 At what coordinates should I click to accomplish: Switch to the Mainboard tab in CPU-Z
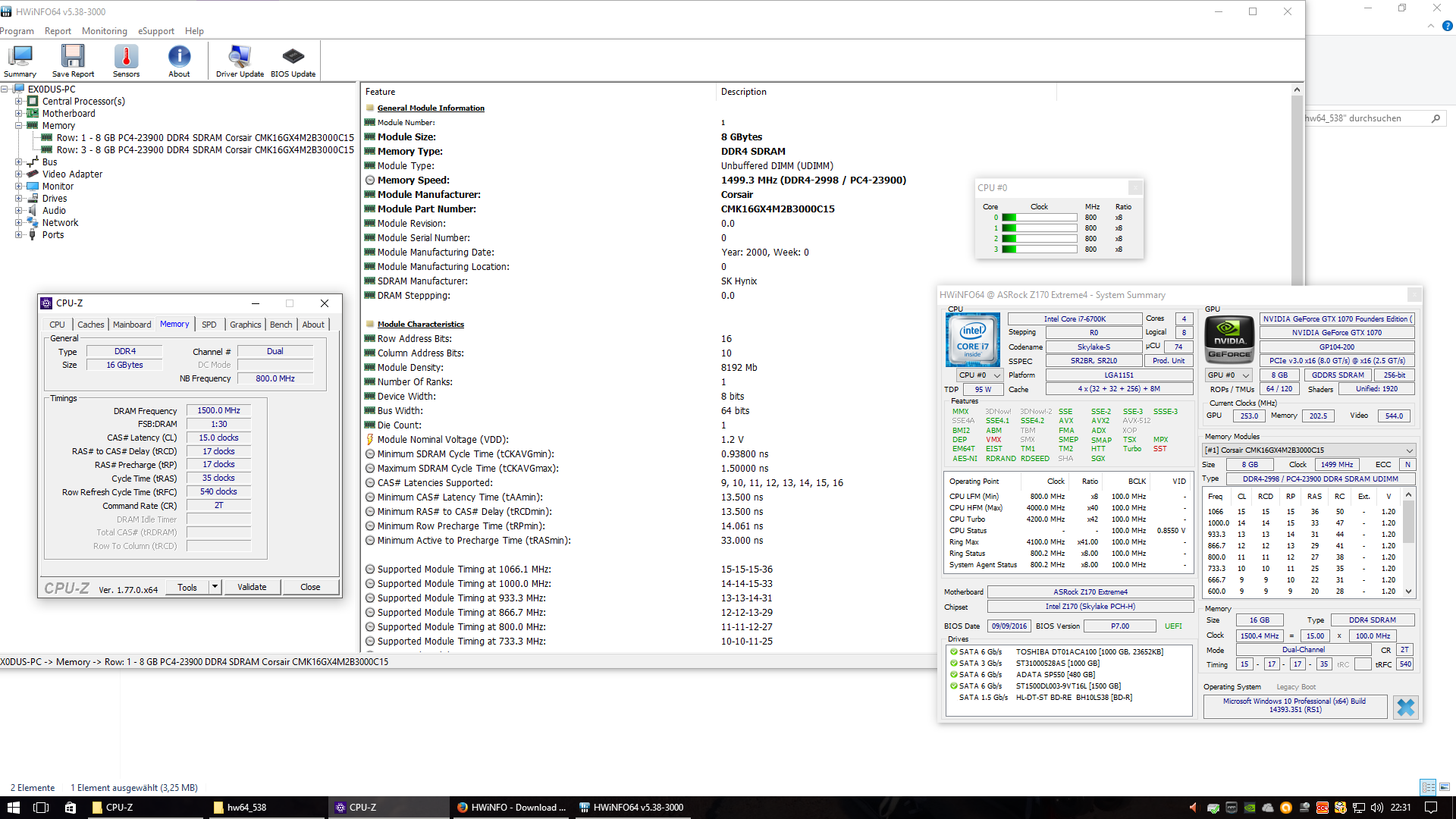pyautogui.click(x=132, y=325)
